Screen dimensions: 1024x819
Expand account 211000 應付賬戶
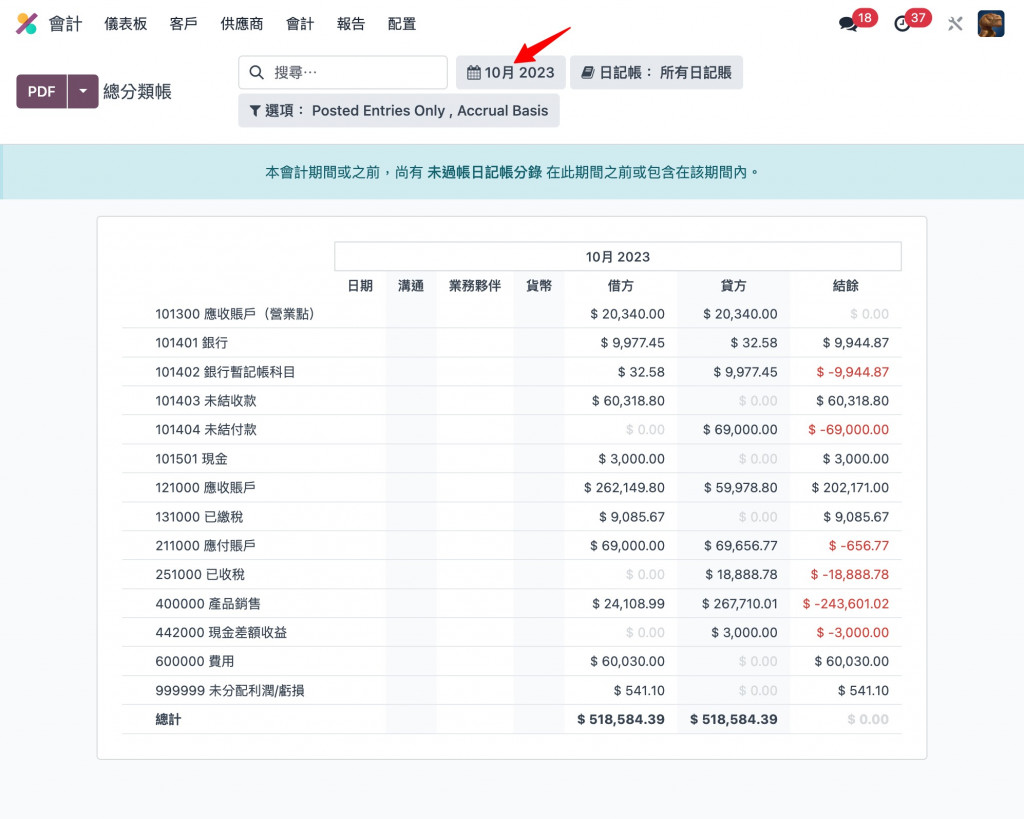tap(205, 546)
